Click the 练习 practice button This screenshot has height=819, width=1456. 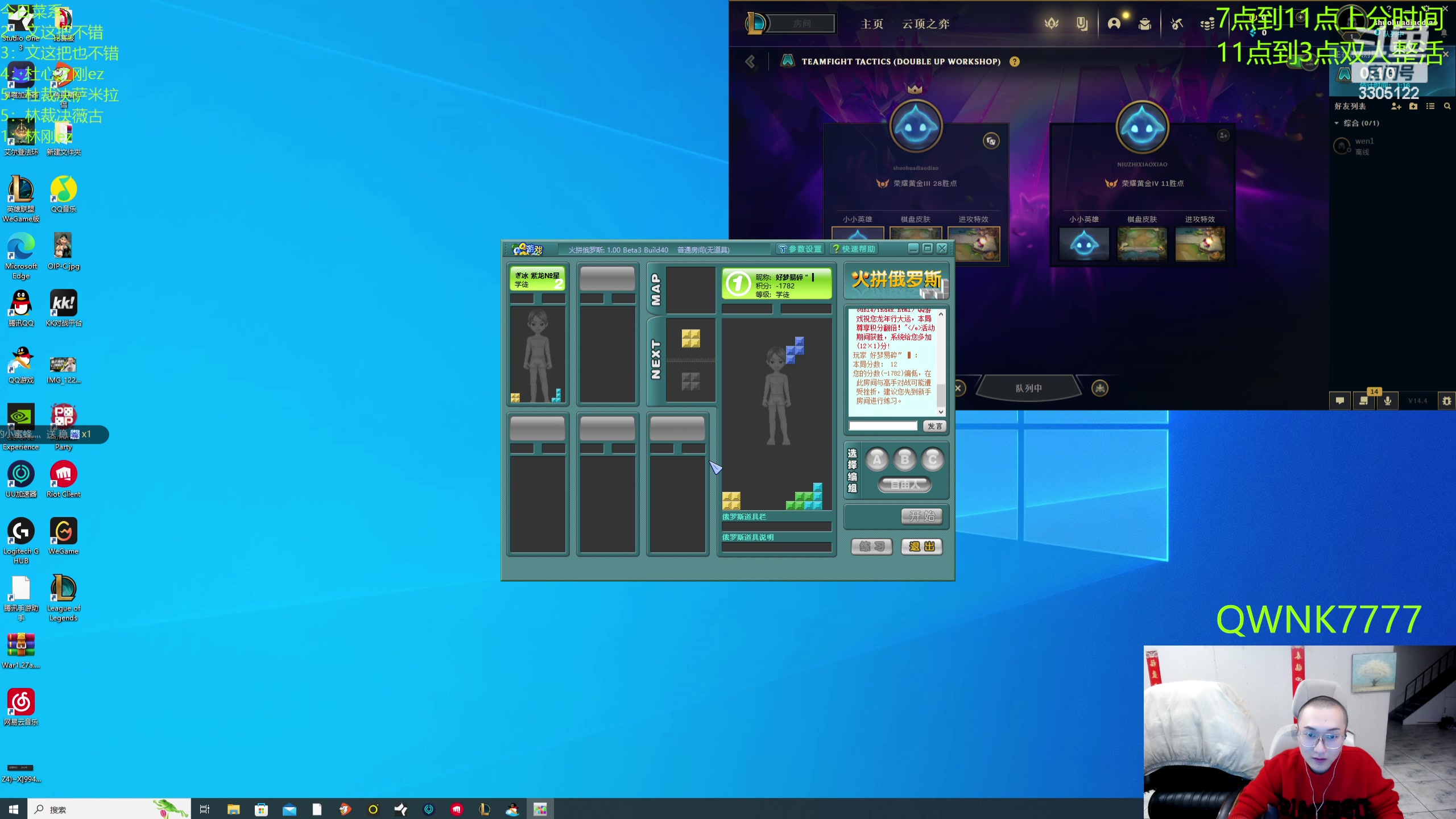point(872,547)
